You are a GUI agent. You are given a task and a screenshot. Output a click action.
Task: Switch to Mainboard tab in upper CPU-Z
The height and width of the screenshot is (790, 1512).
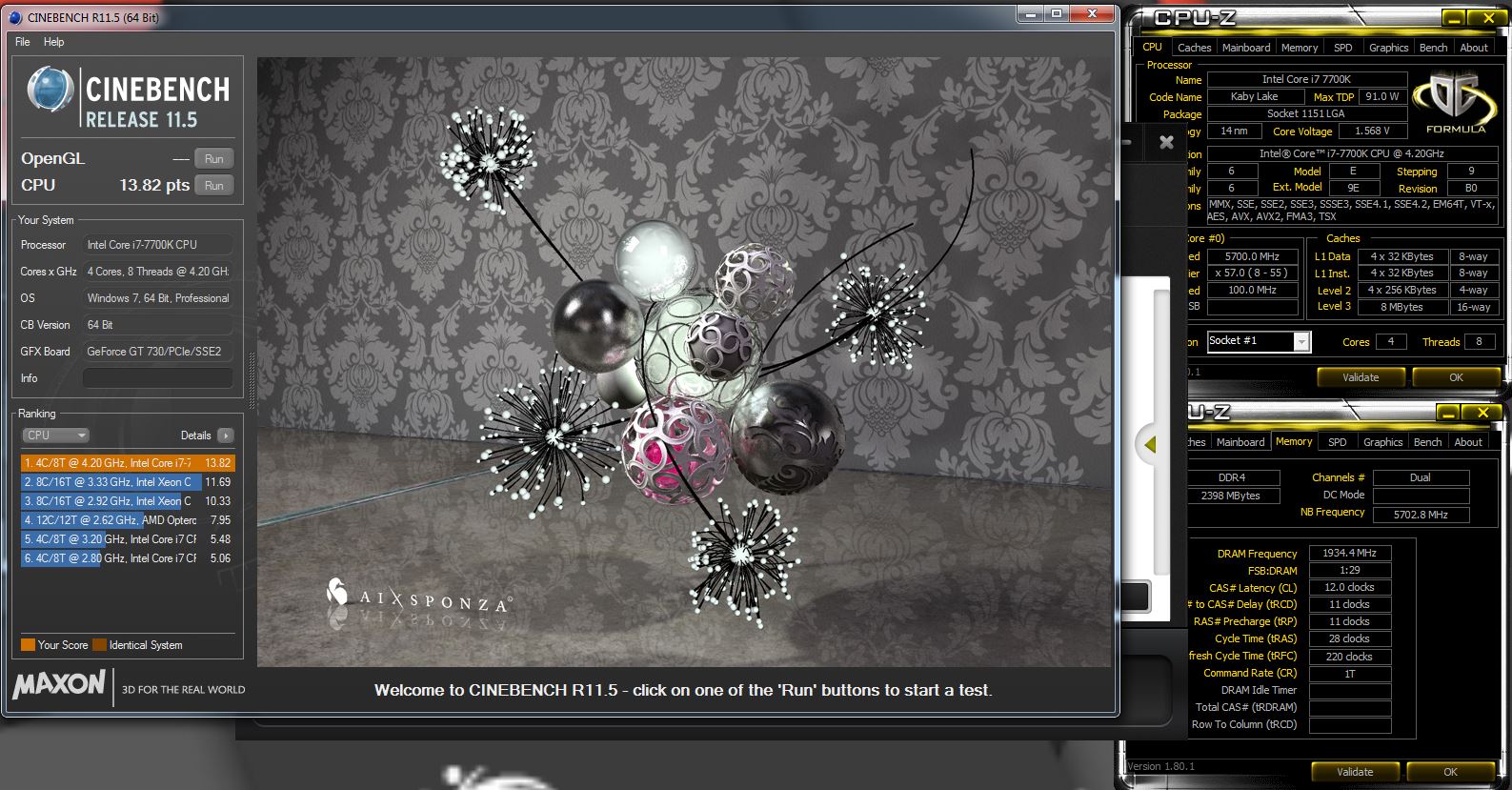click(x=1246, y=48)
